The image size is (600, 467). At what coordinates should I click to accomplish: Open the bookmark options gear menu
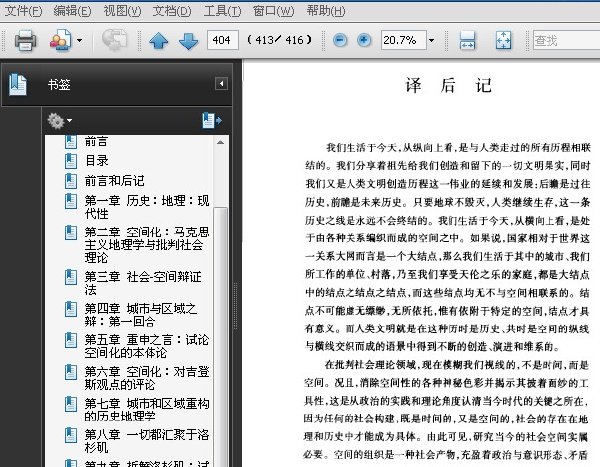tap(59, 121)
